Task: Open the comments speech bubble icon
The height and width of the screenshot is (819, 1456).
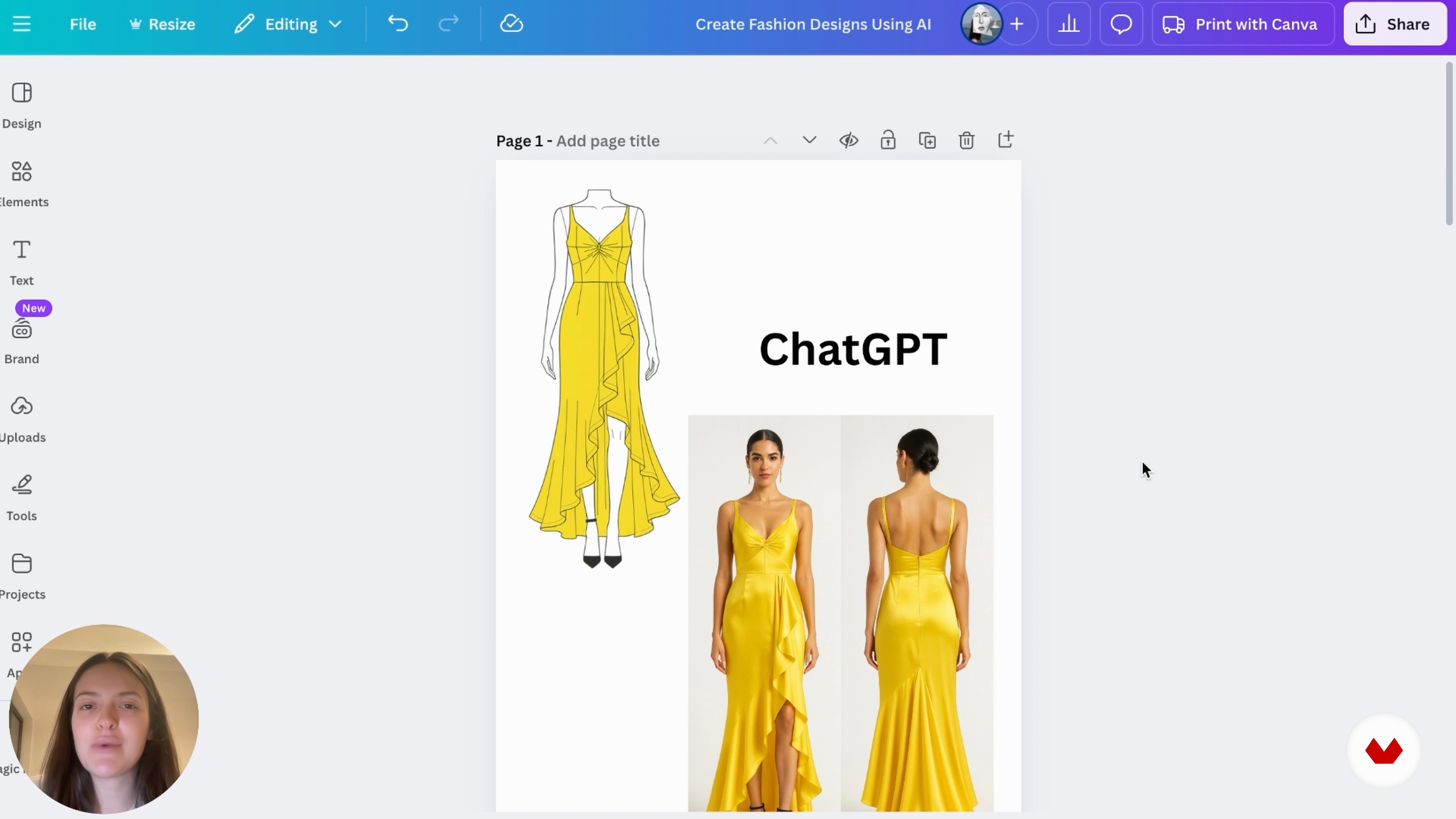Action: [x=1121, y=24]
